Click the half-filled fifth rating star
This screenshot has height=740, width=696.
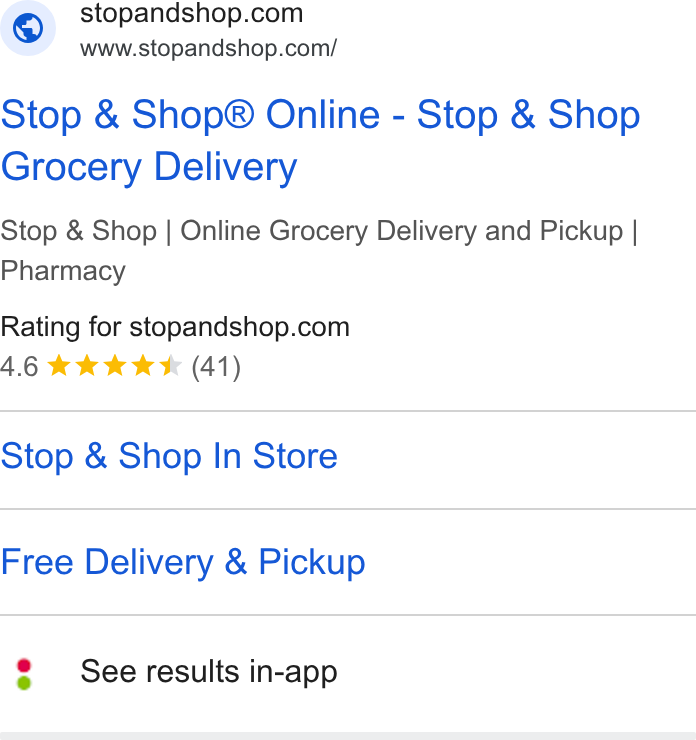(x=170, y=366)
